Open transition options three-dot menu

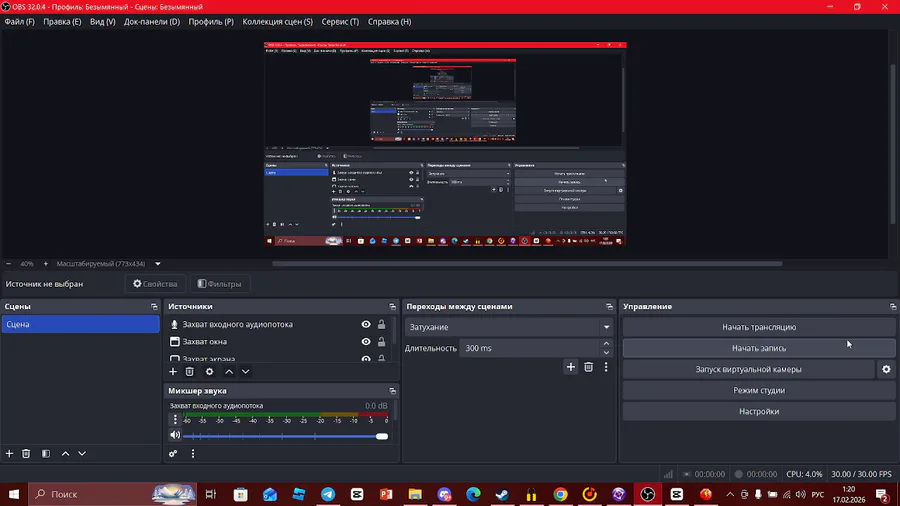point(606,367)
